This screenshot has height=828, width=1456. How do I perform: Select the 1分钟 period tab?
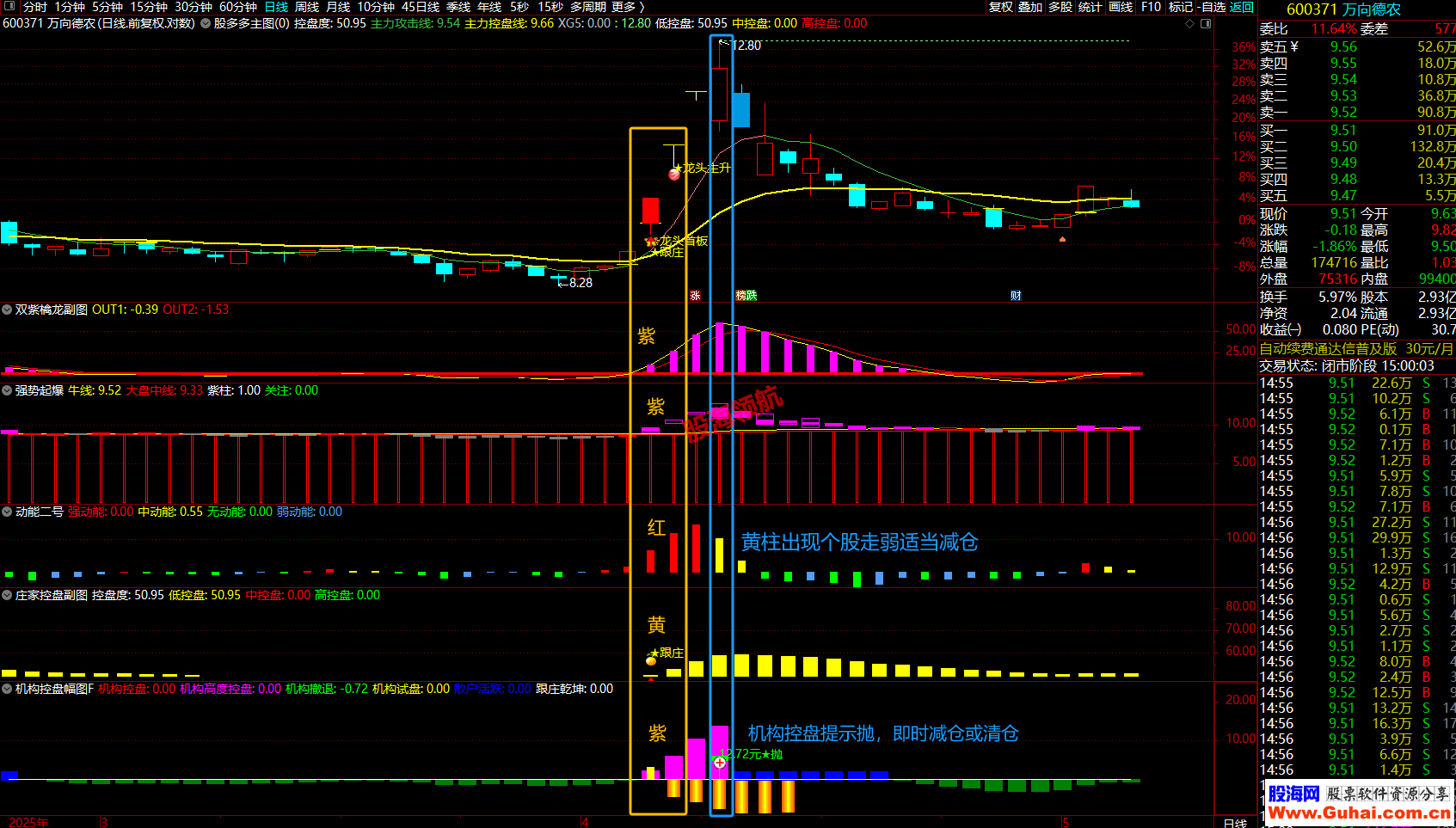pos(70,7)
